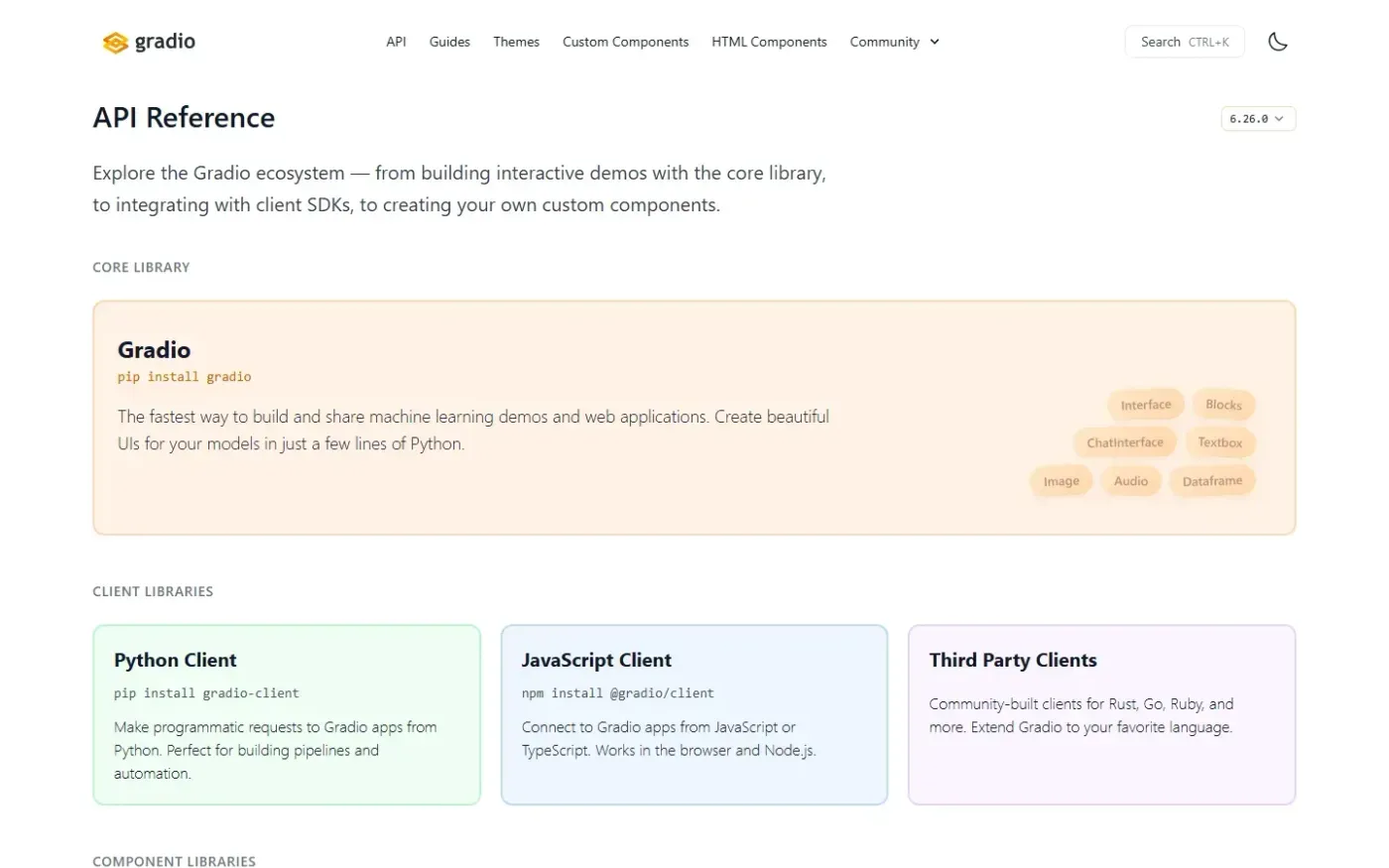Select the Interface tag chip
This screenshot has width=1389, height=868.
(1146, 405)
